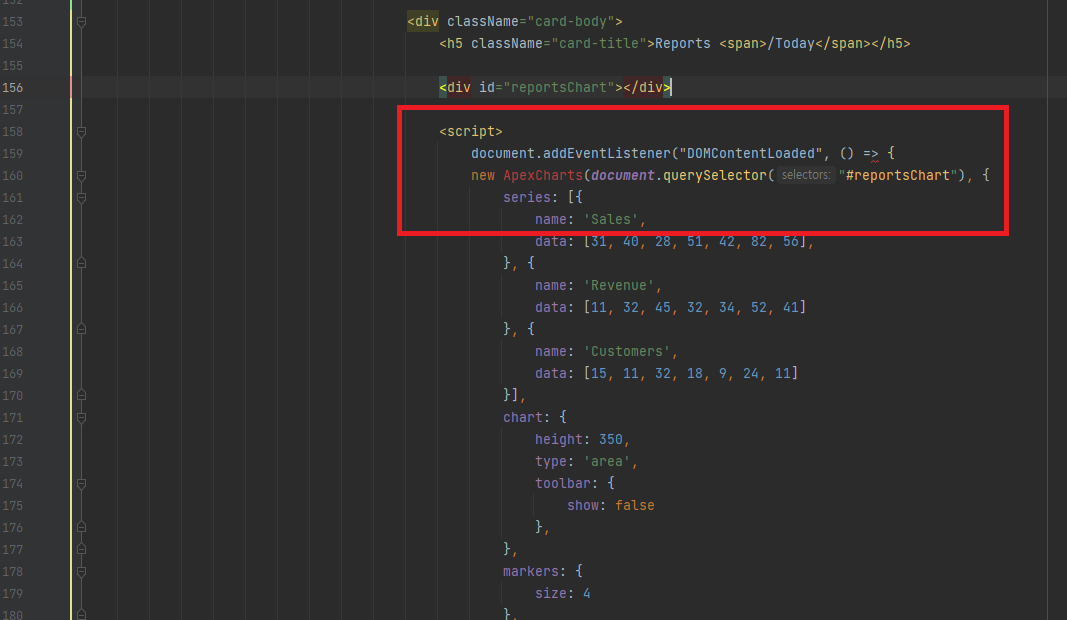Toggle the fold end marker at line 176
The image size is (1067, 620).
[81, 527]
